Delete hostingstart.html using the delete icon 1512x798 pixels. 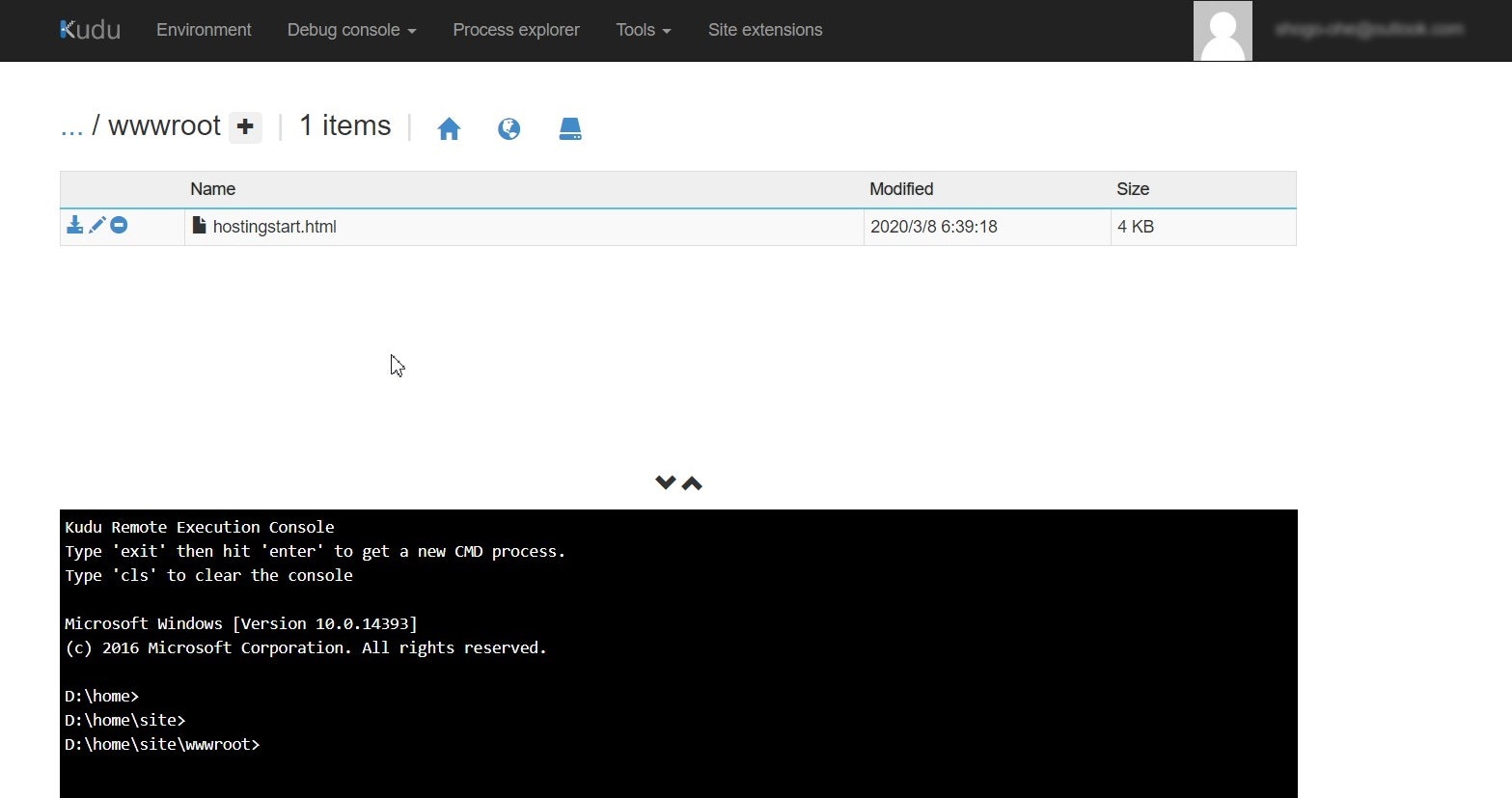(119, 225)
